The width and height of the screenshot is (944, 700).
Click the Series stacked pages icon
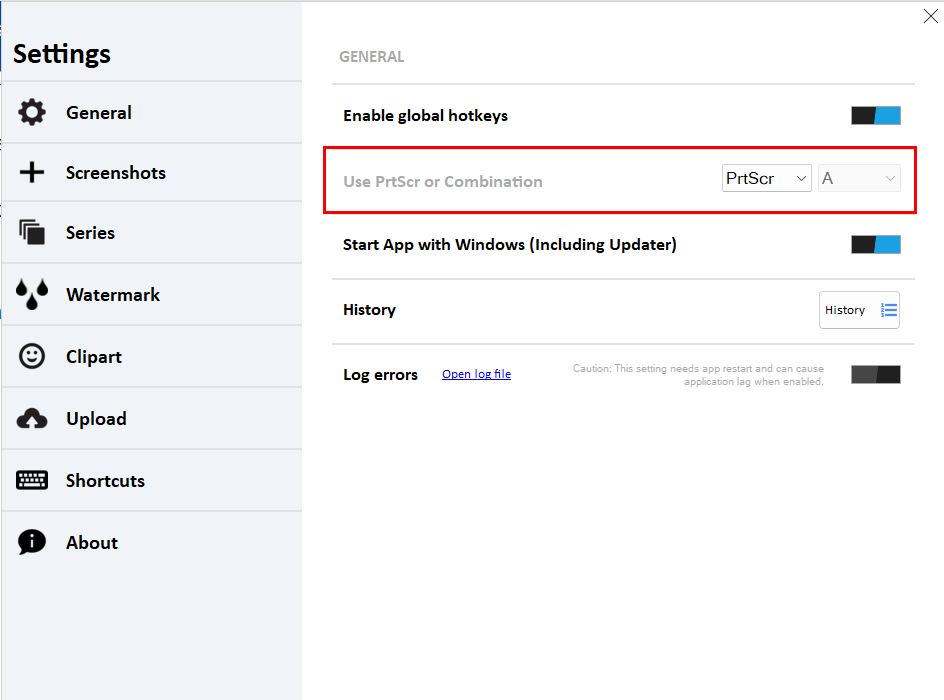click(x=32, y=232)
